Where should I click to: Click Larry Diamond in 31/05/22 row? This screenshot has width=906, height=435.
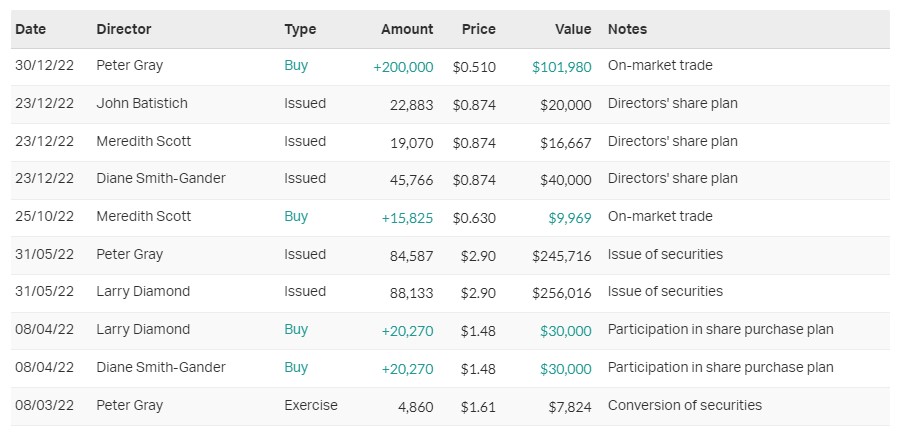[x=143, y=291]
